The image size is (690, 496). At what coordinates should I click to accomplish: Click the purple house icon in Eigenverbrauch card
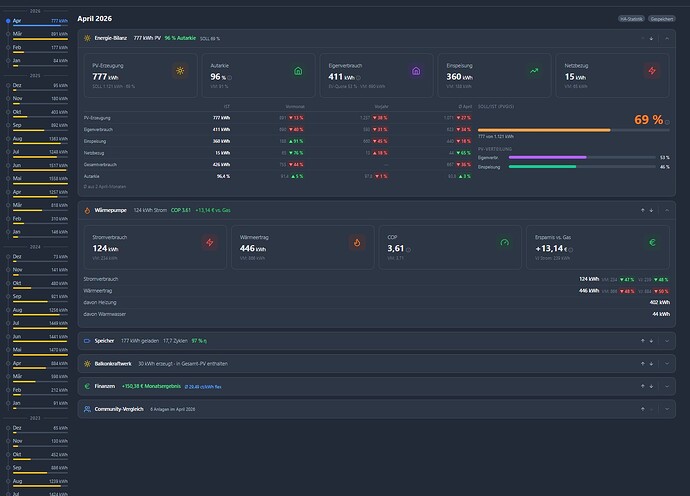pos(416,71)
